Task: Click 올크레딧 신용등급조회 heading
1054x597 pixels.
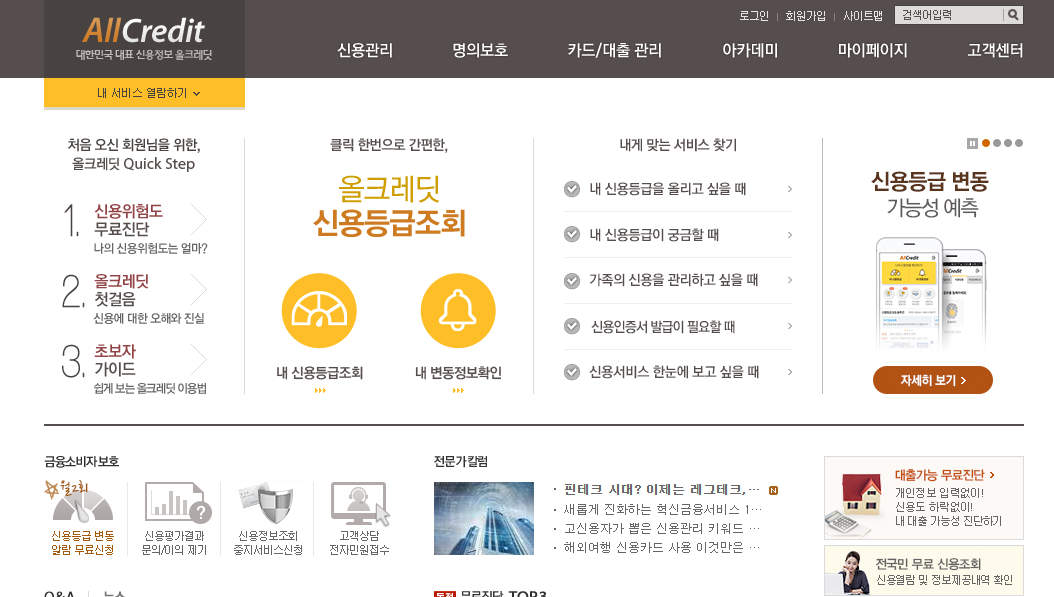Action: (389, 206)
